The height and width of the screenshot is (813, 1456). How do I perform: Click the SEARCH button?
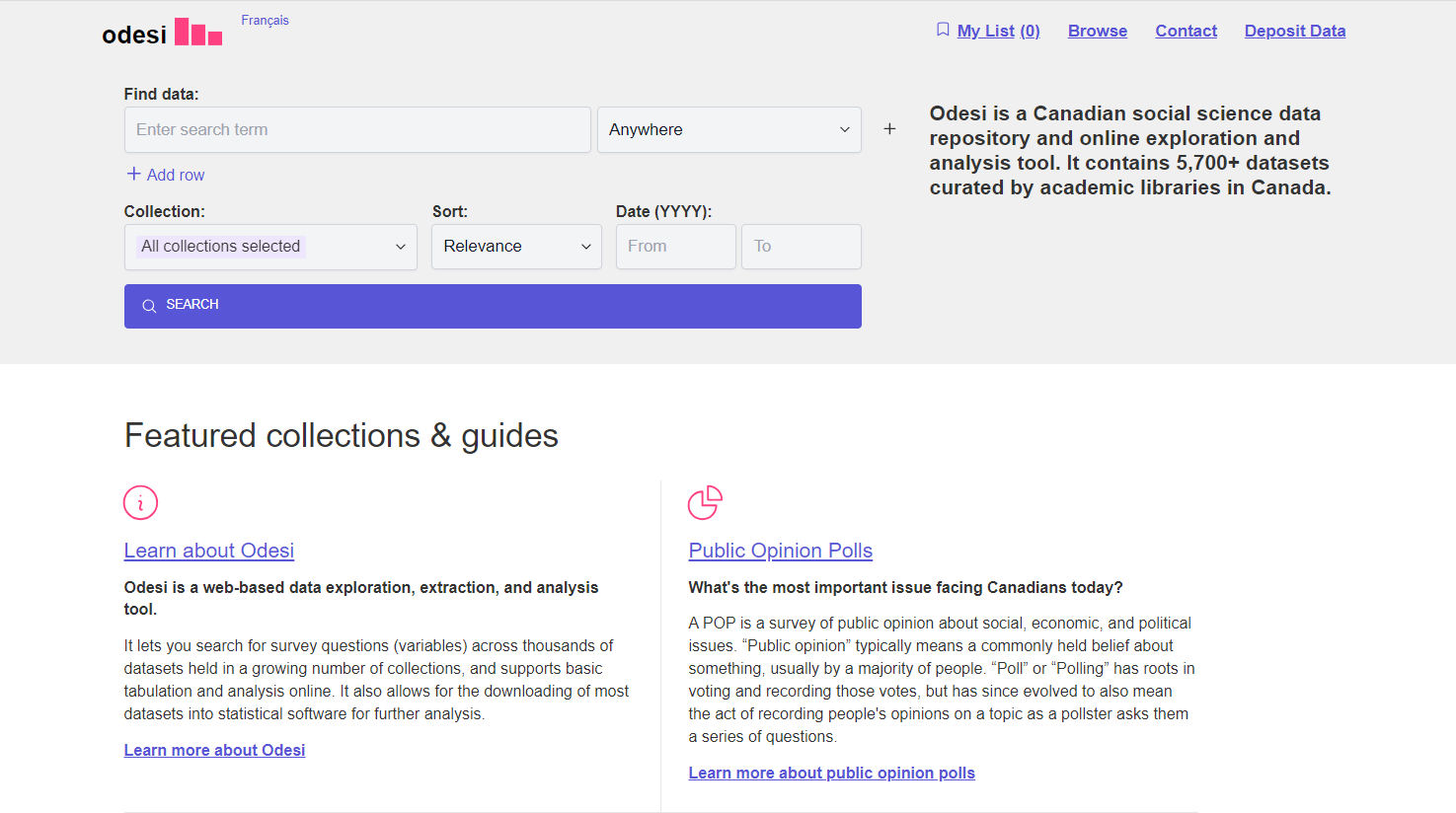(x=493, y=306)
